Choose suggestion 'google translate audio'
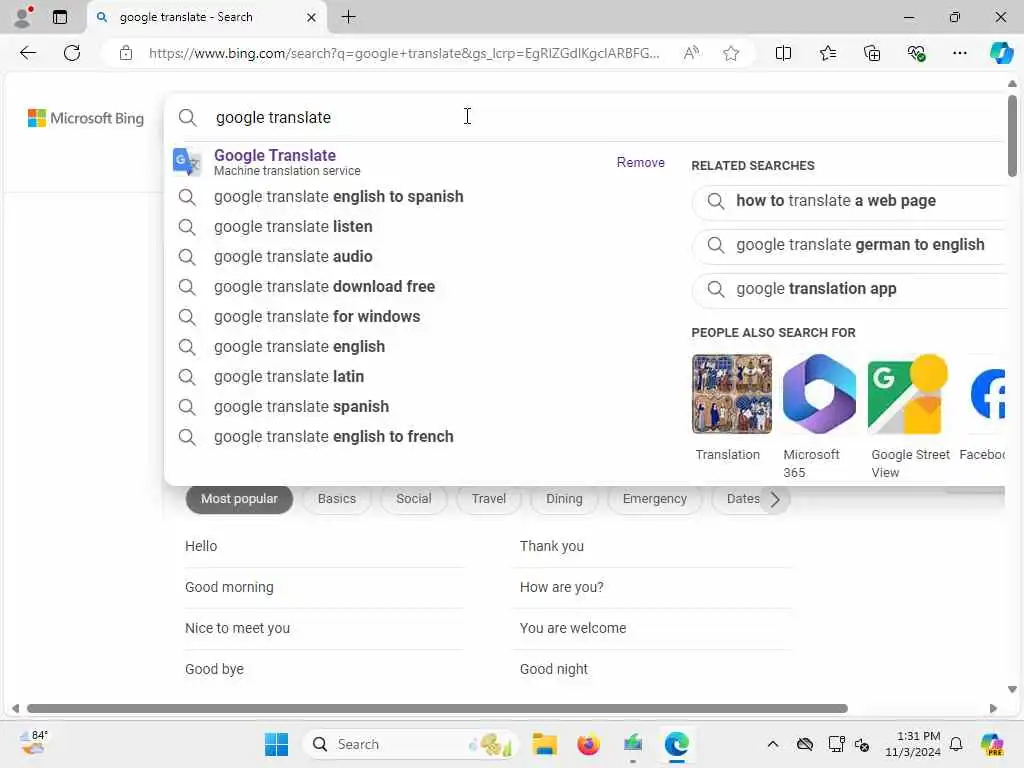The height and width of the screenshot is (768, 1024). 293,257
